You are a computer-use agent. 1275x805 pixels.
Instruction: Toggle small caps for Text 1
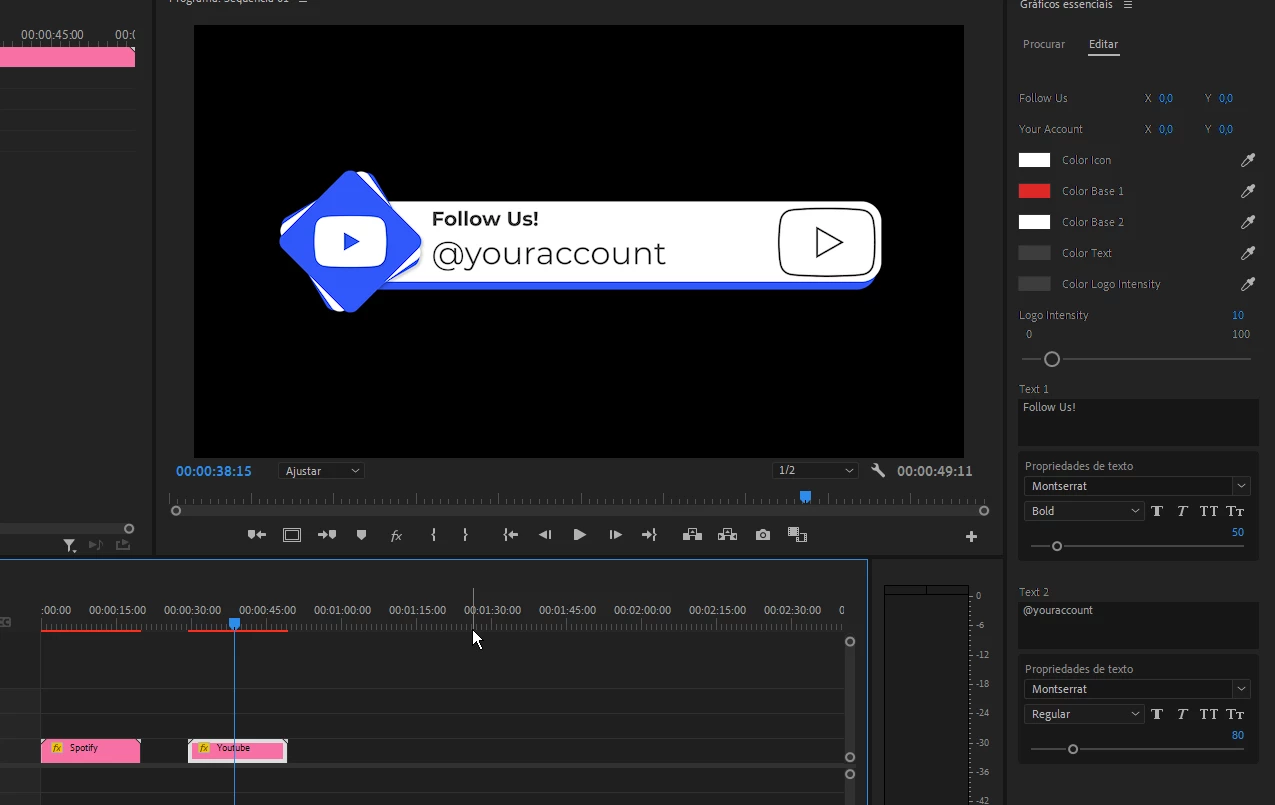pos(1235,511)
